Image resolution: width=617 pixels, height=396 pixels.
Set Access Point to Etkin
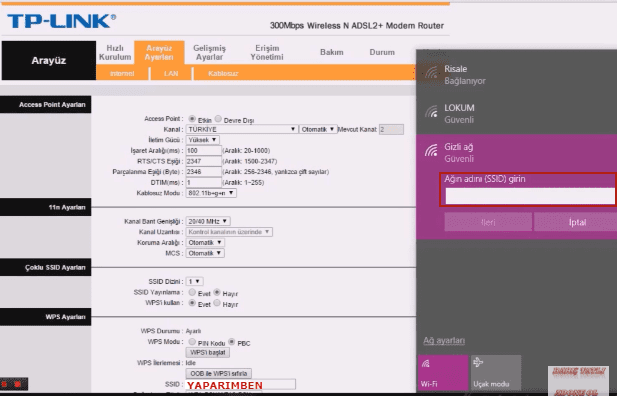pyautogui.click(x=192, y=118)
